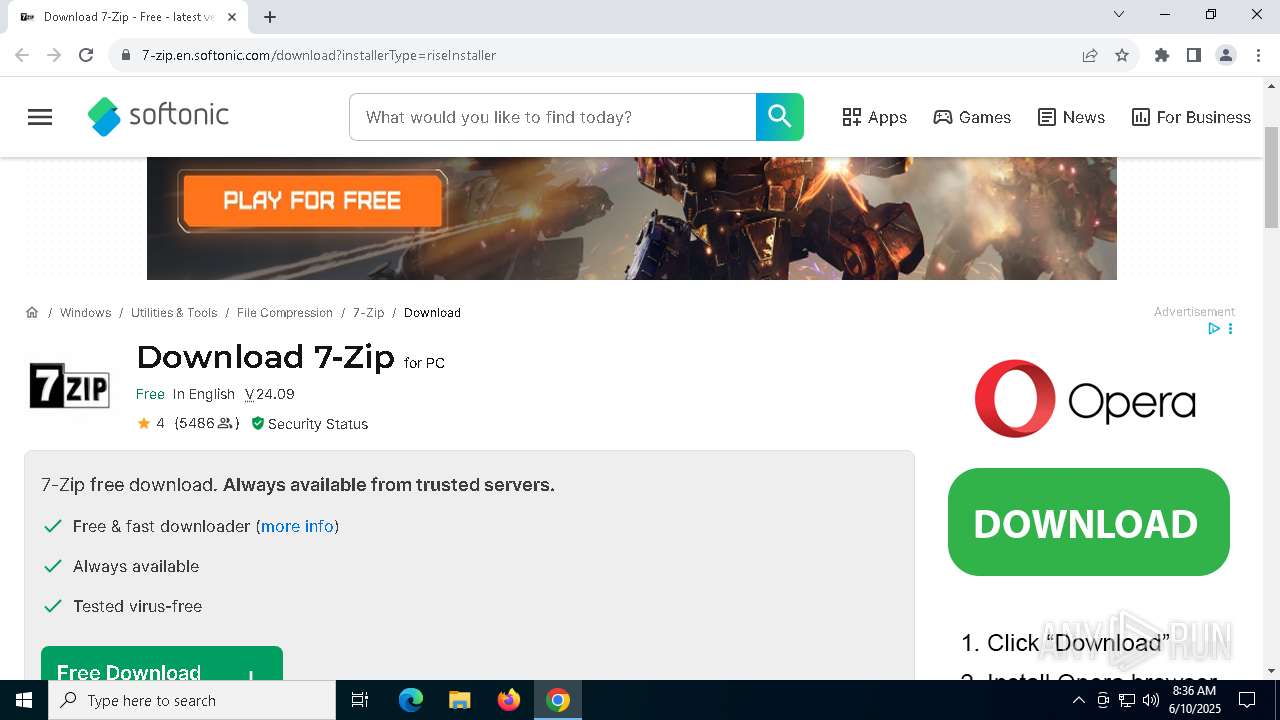This screenshot has width=1280, height=720.
Task: Launch Microsoft Edge from taskbar
Action: [x=411, y=700]
